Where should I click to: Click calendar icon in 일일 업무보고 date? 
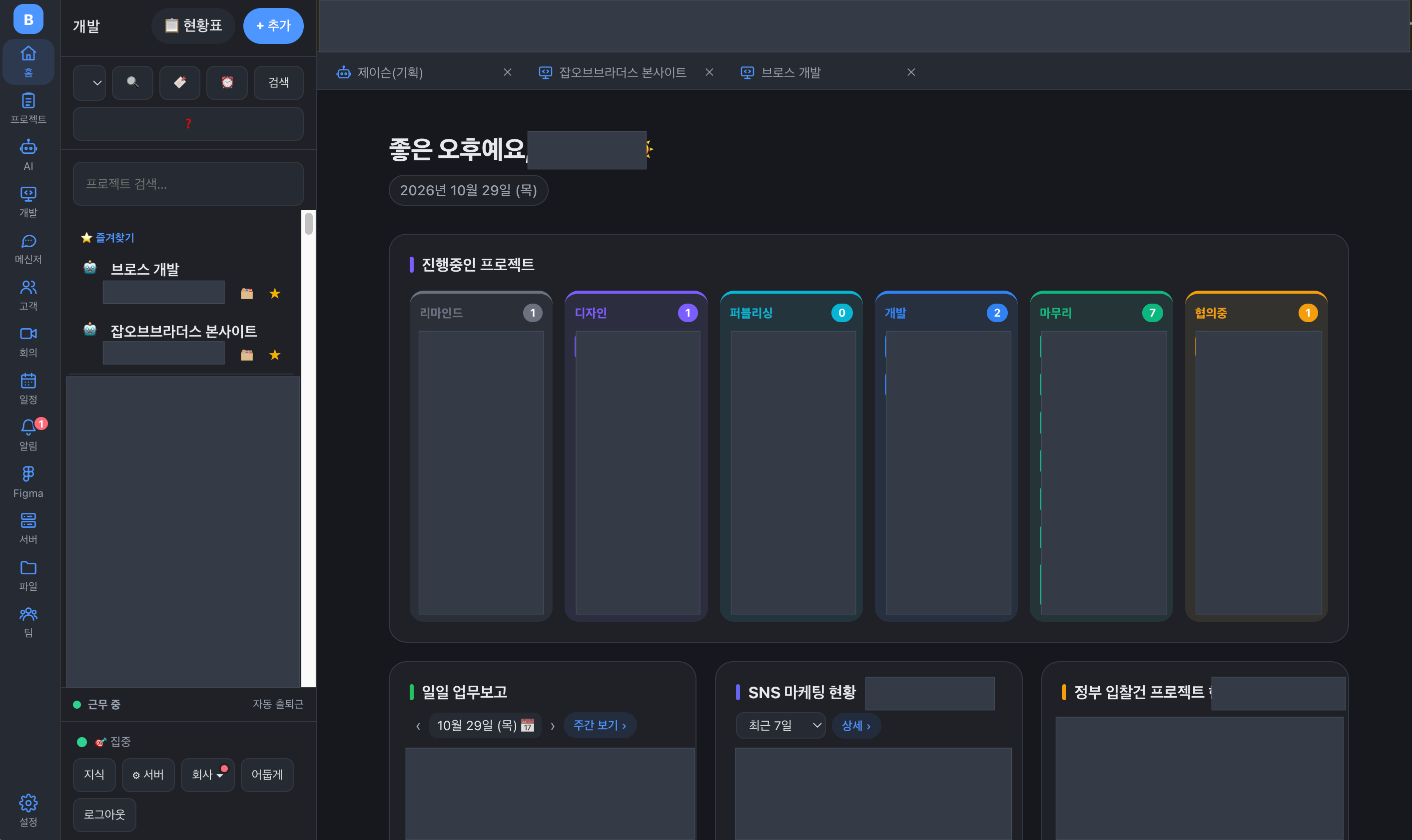pyautogui.click(x=527, y=725)
